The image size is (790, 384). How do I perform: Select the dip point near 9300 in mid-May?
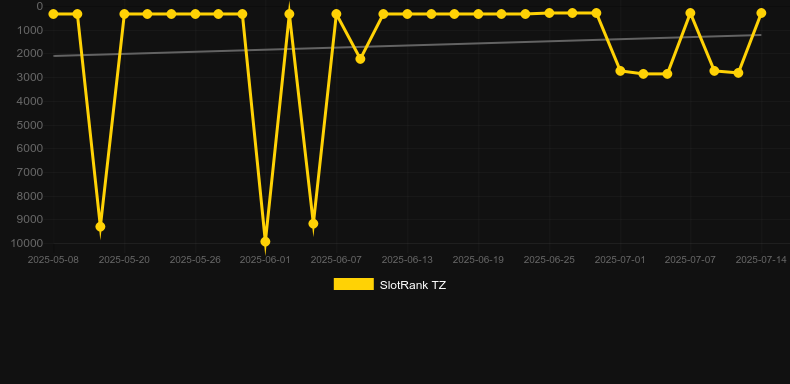click(100, 227)
